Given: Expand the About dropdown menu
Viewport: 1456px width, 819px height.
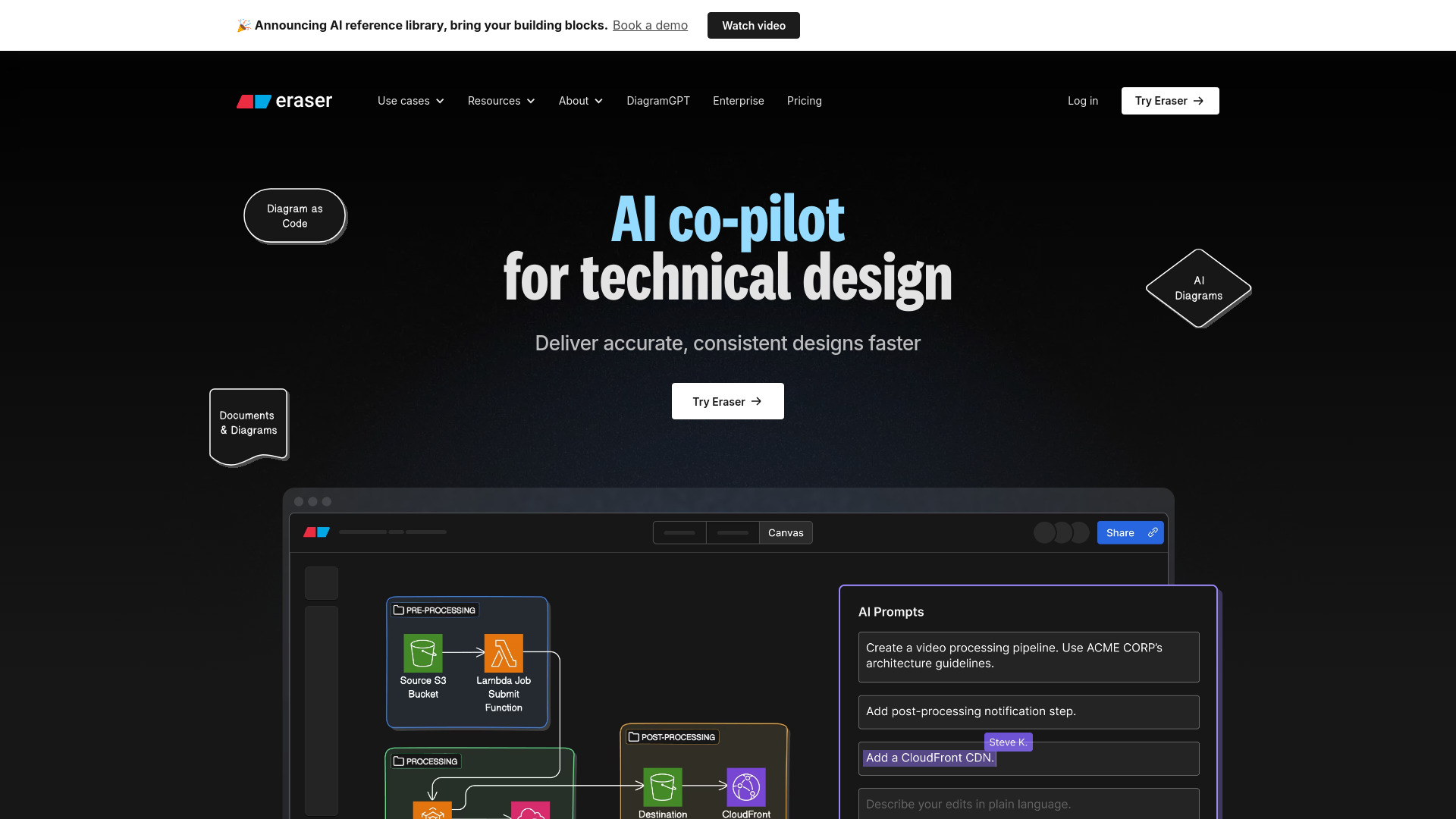Looking at the screenshot, I should (x=580, y=100).
